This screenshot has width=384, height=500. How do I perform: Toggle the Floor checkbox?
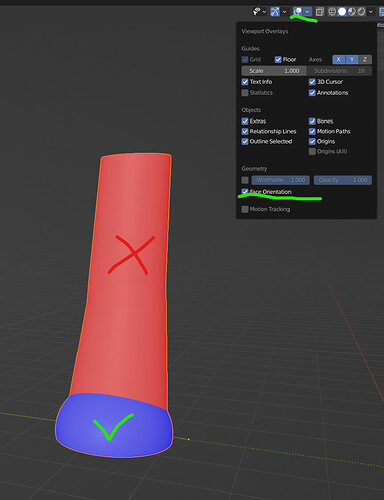pos(278,60)
